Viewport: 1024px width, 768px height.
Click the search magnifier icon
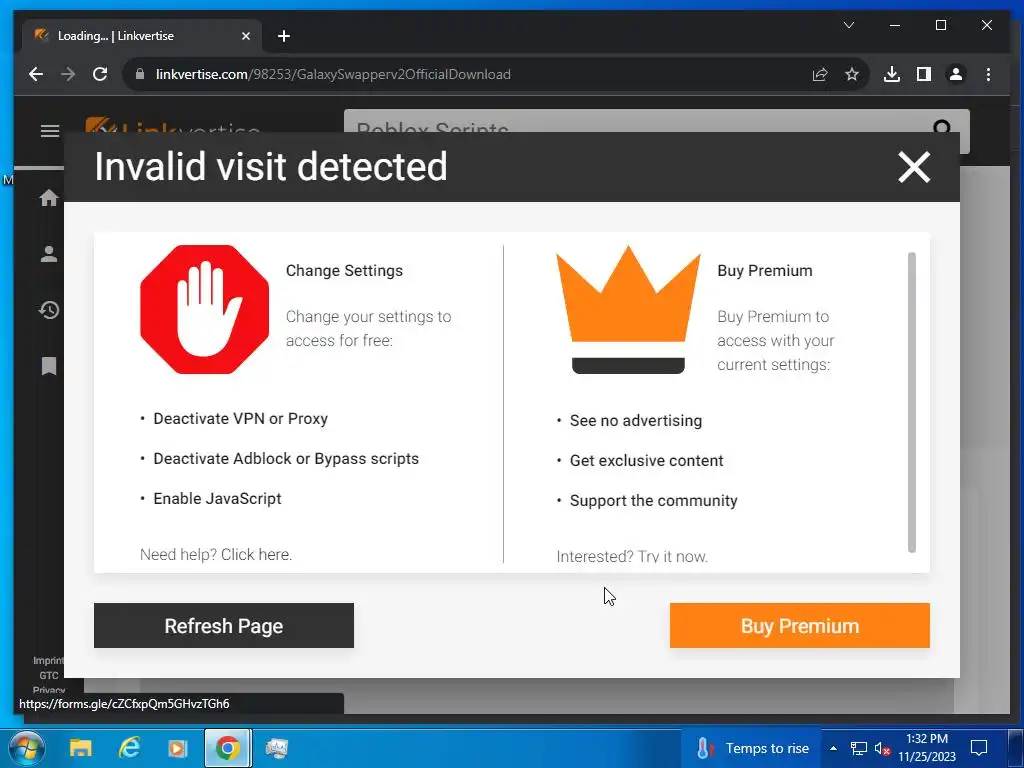[942, 128]
